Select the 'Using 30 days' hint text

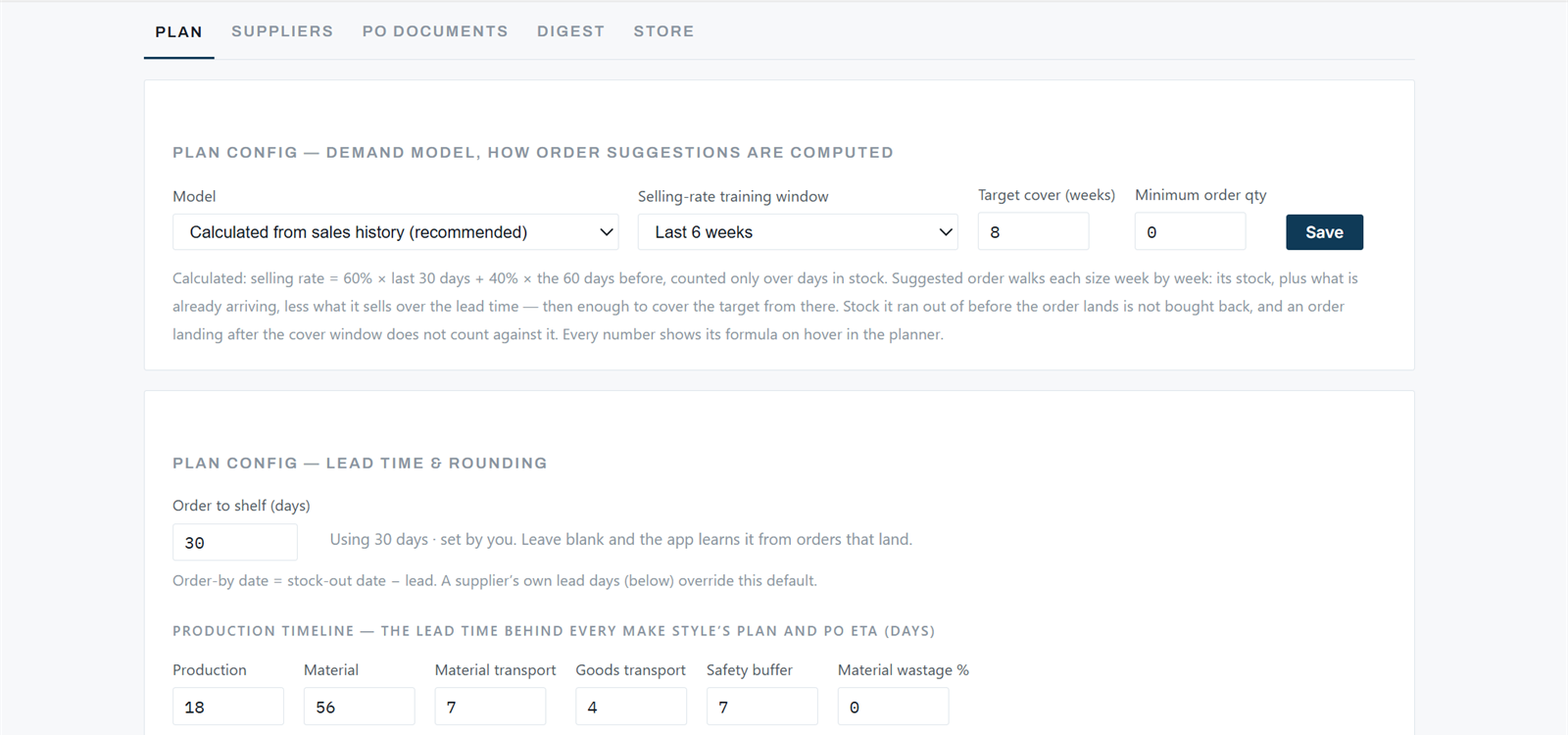coord(620,539)
